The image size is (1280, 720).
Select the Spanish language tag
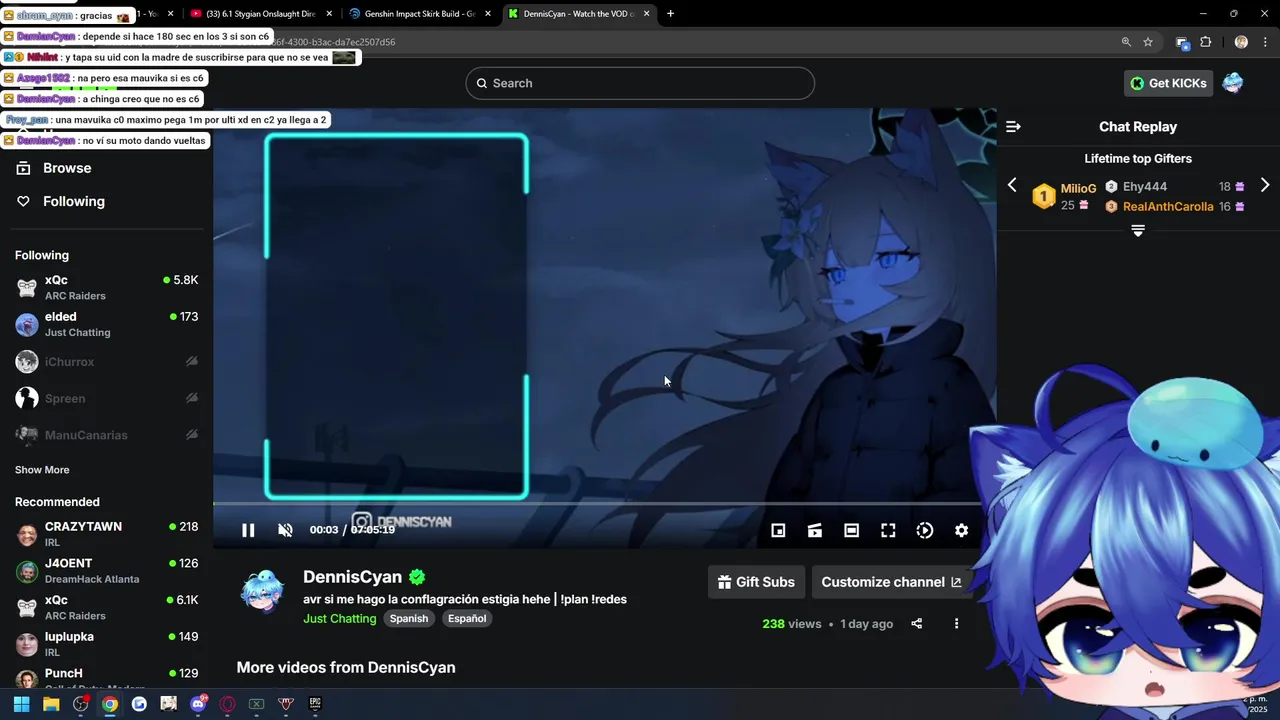(x=409, y=619)
